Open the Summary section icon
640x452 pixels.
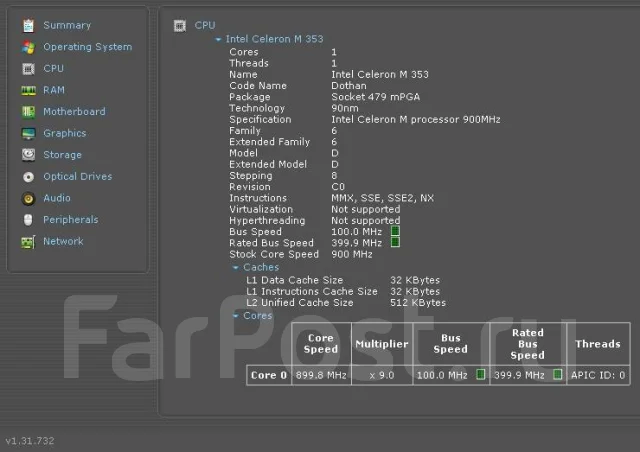click(x=28, y=25)
